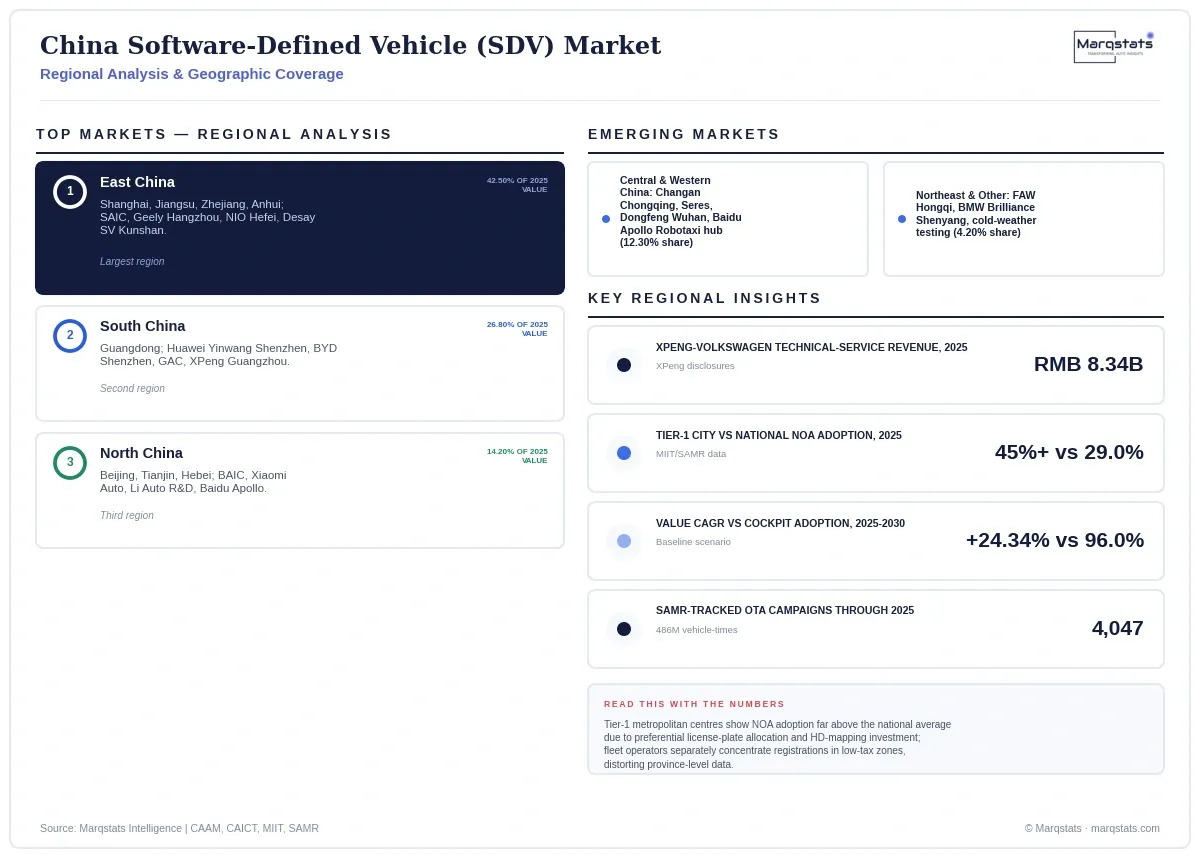
Task: Click the 45%+ vs 29.0% value
Action: (x=1069, y=452)
